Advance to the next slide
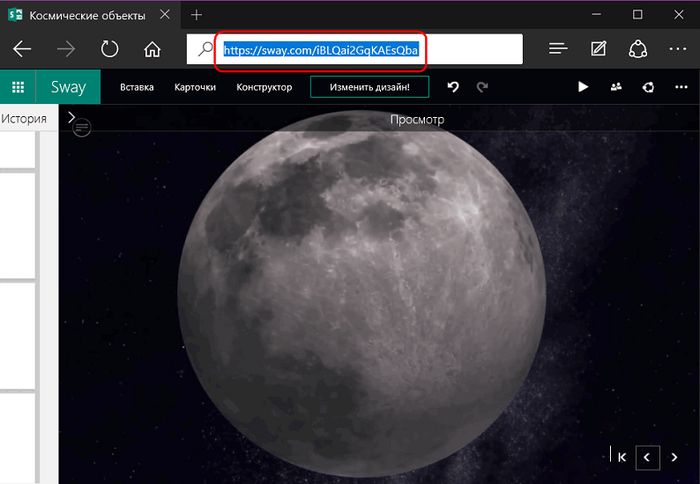 [x=674, y=457]
